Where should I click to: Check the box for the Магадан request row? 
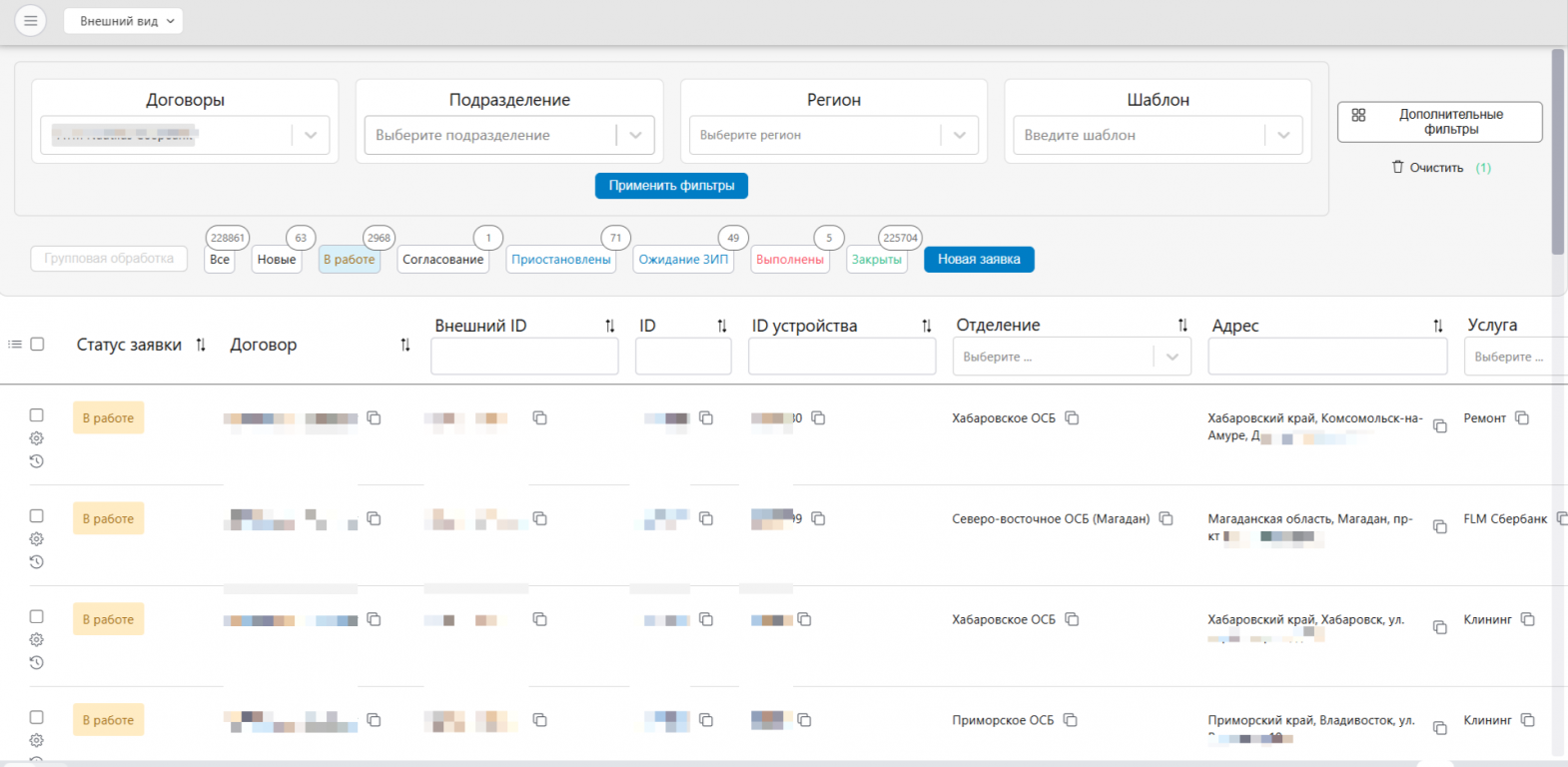coord(37,516)
